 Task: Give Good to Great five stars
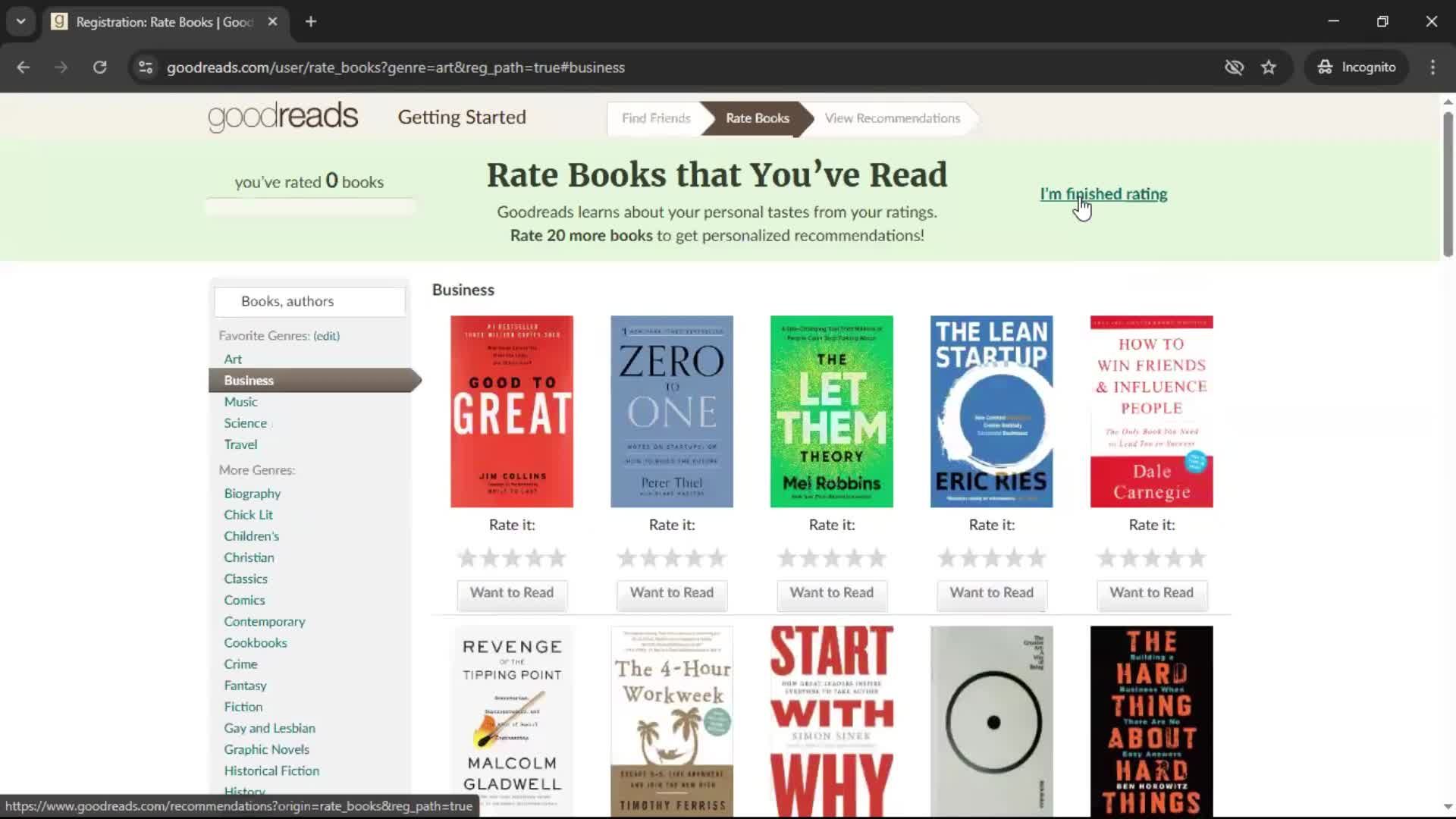coord(557,559)
